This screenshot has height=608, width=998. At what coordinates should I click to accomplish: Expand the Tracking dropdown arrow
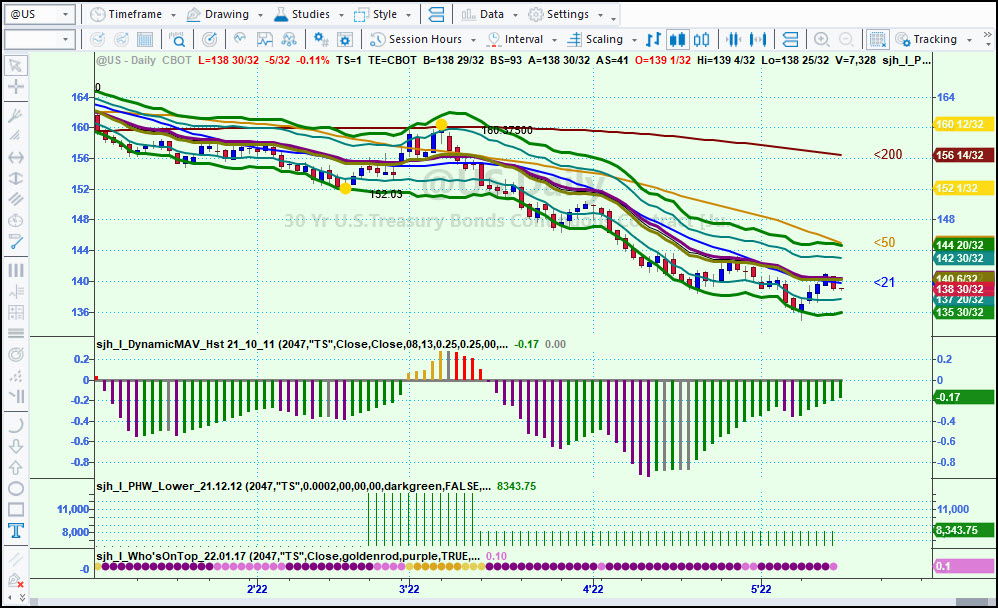point(969,39)
